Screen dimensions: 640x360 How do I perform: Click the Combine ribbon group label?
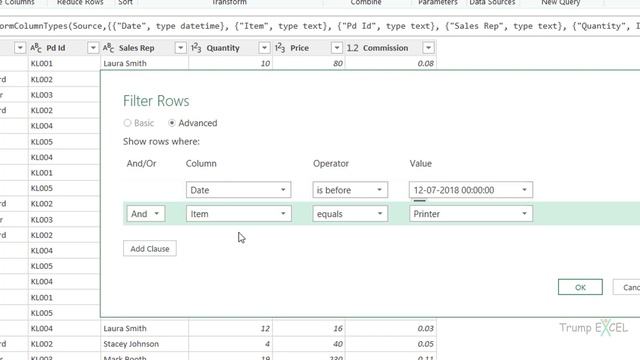click(x=366, y=2)
